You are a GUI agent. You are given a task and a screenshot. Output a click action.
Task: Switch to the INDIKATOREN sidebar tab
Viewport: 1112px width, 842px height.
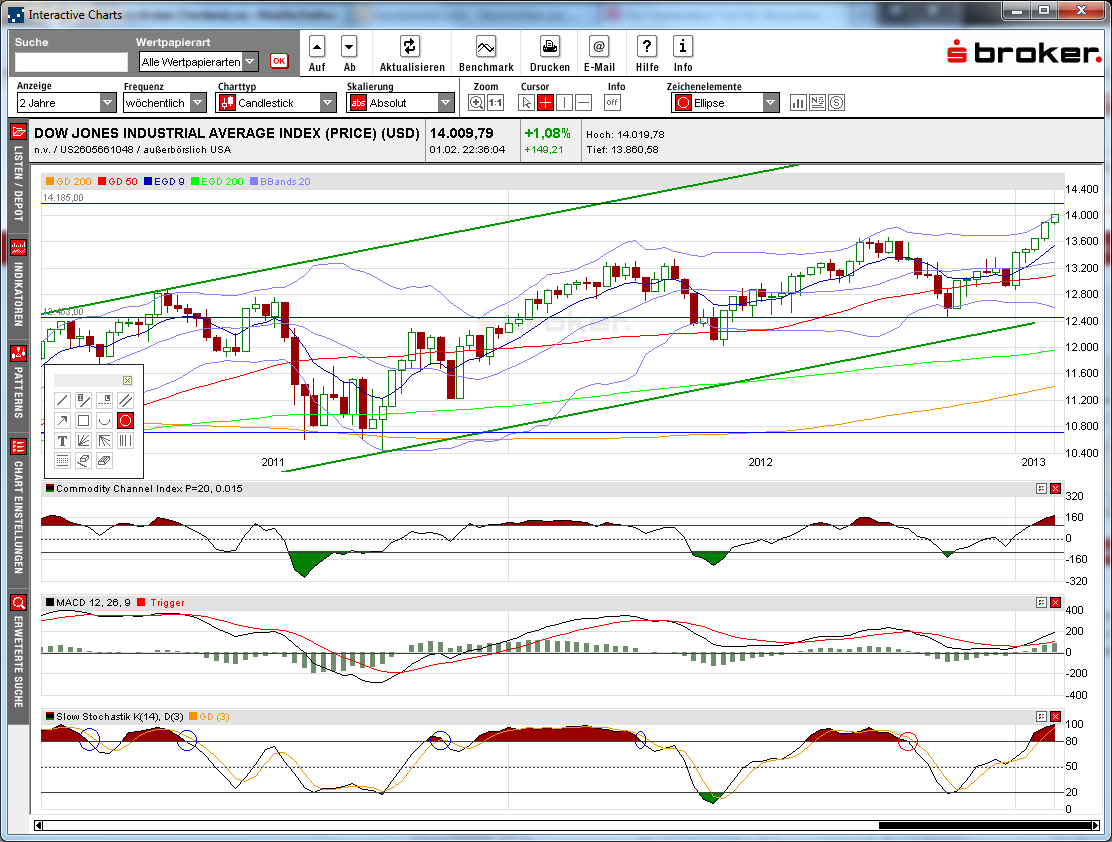pos(16,290)
